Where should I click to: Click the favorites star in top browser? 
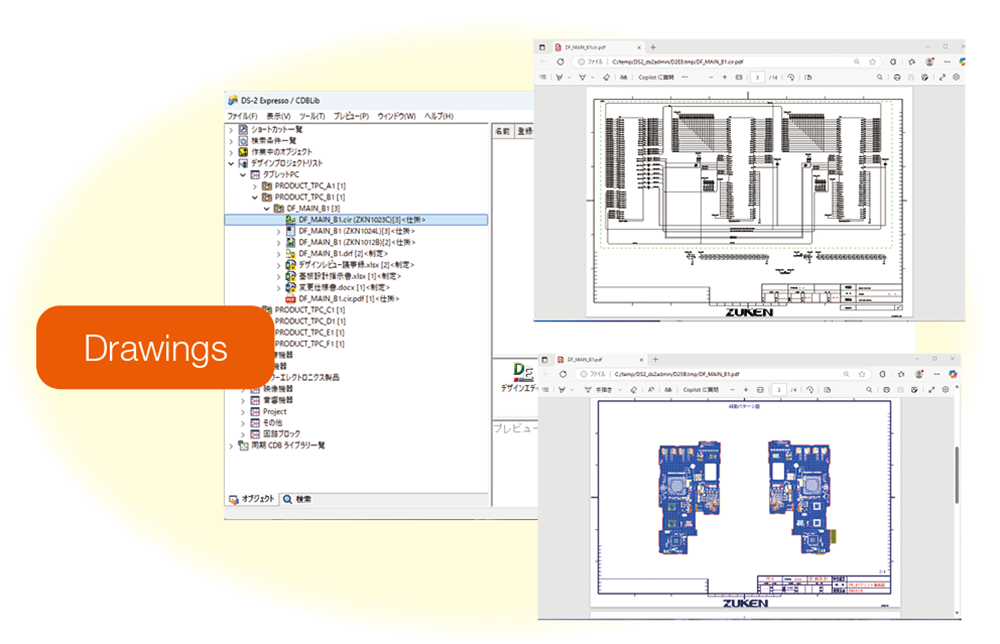click(x=873, y=61)
